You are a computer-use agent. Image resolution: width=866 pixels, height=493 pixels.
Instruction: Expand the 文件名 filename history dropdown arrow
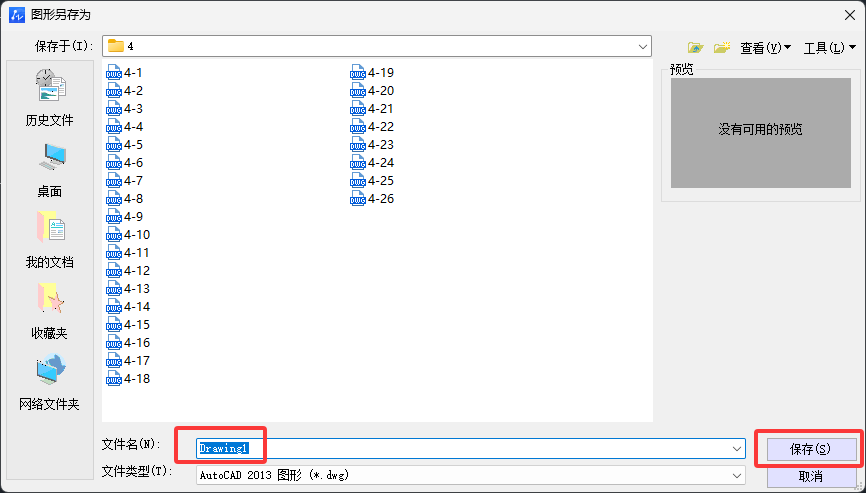point(737,448)
